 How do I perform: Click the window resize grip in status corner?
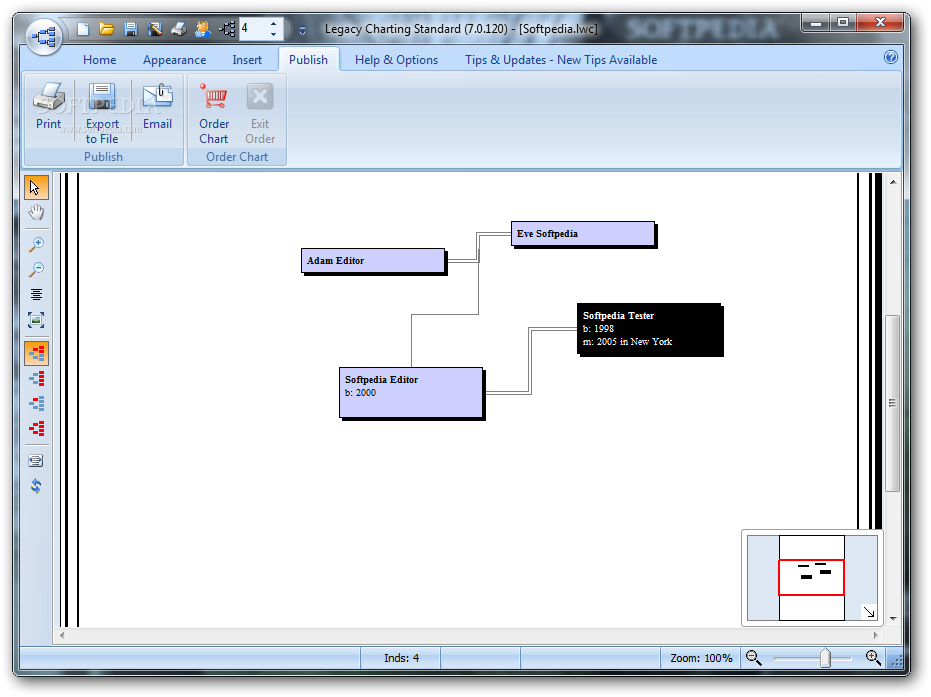pyautogui.click(x=897, y=660)
